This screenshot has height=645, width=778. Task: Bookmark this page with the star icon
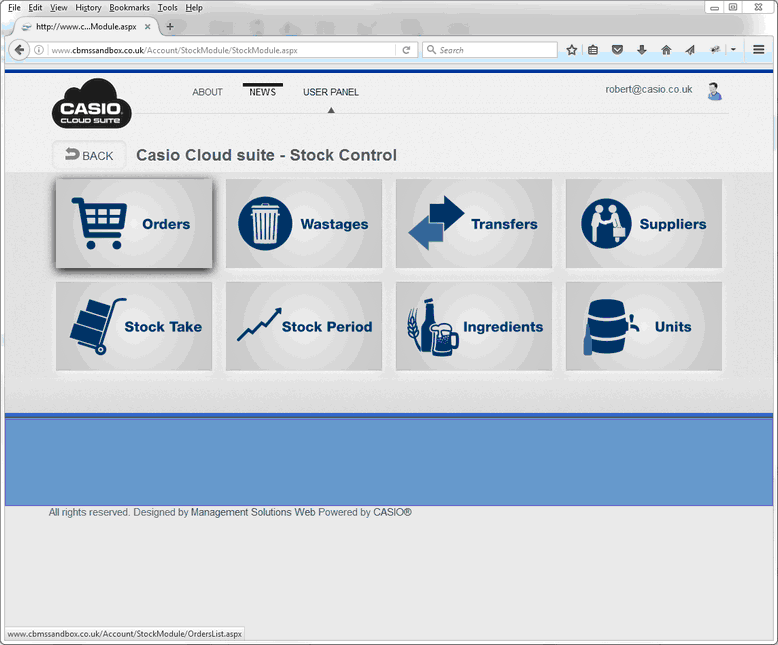pos(572,50)
